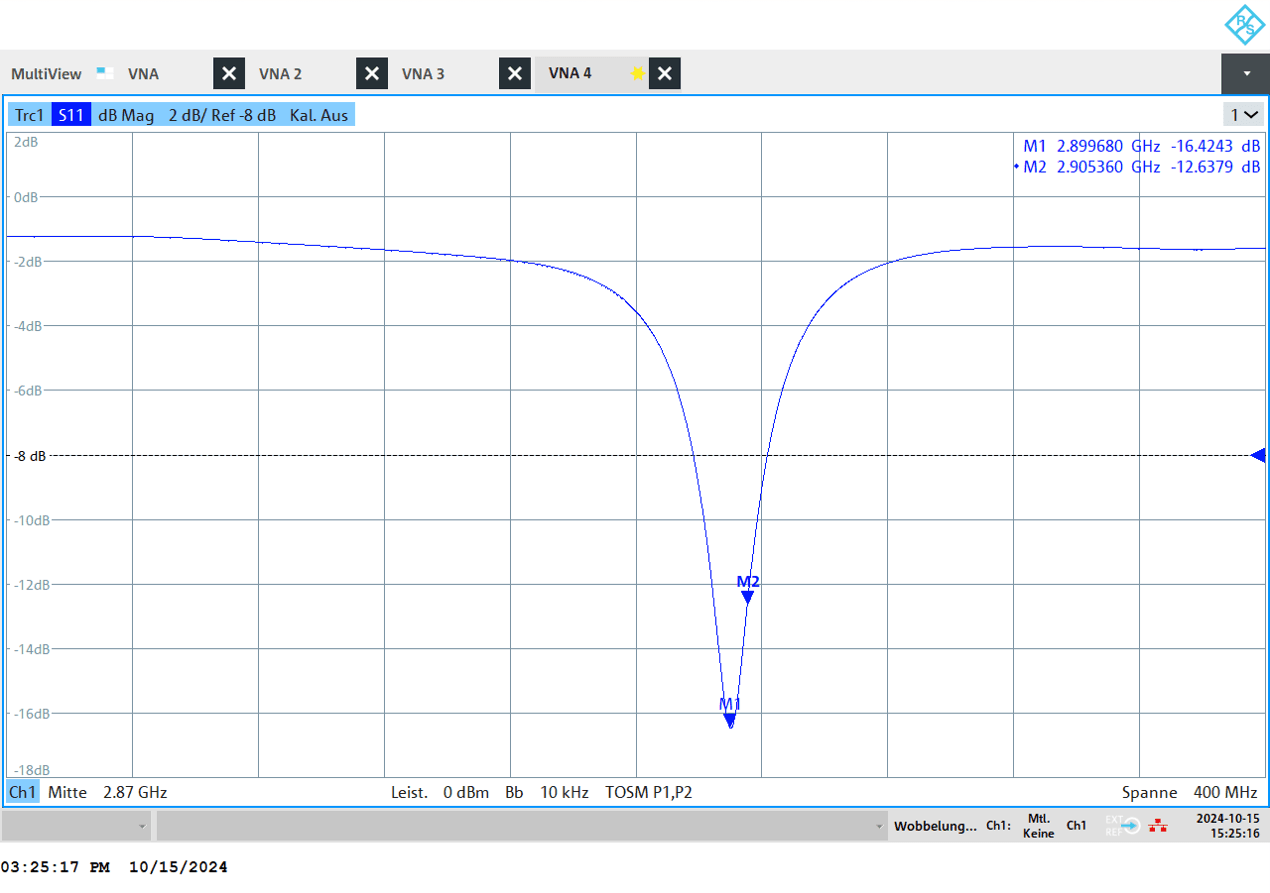The image size is (1270, 893).
Task: Click the reference level arrow at -8 dB
Action: coord(1258,455)
